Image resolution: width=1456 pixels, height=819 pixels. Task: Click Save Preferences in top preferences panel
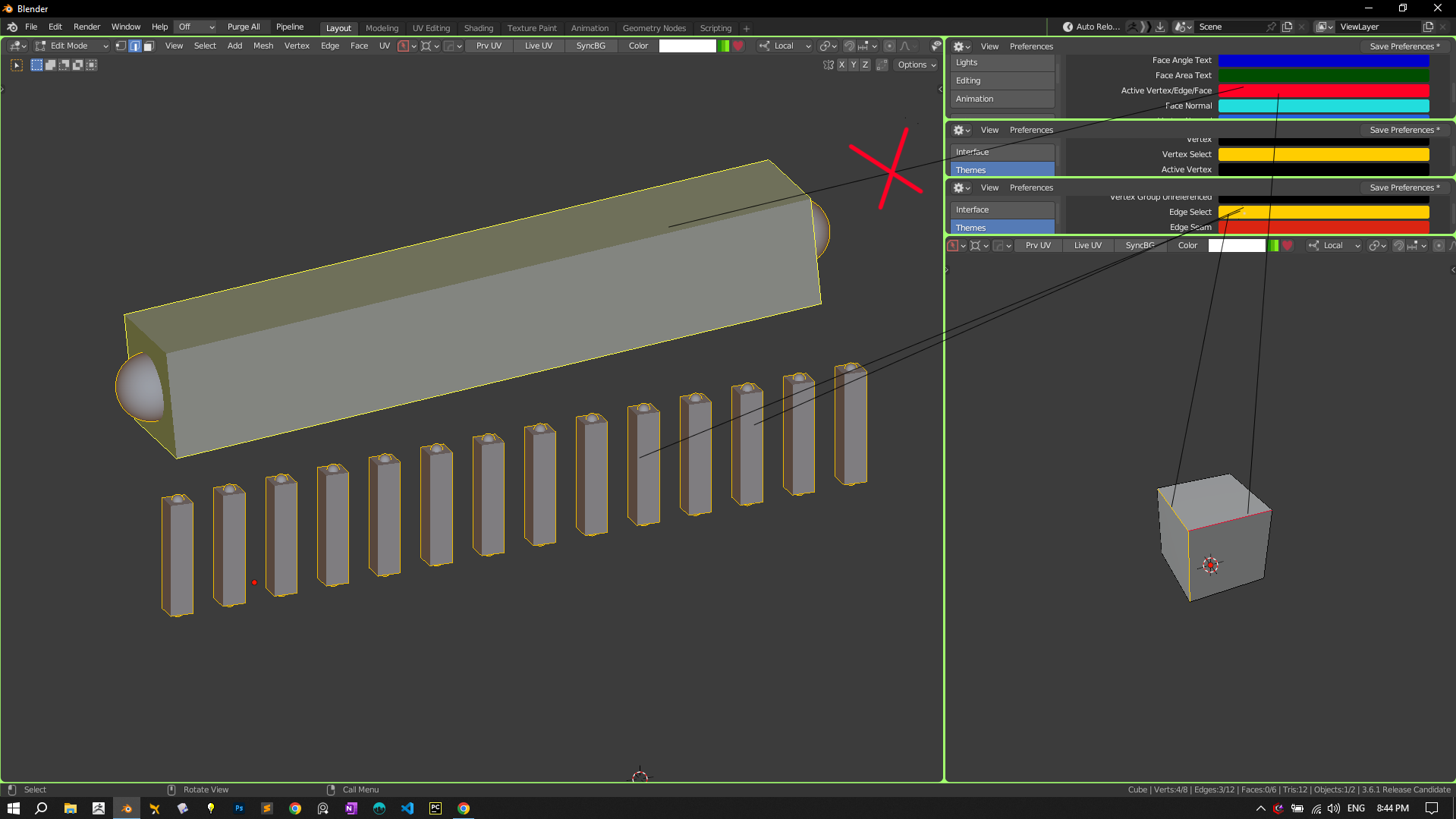[x=1404, y=46]
